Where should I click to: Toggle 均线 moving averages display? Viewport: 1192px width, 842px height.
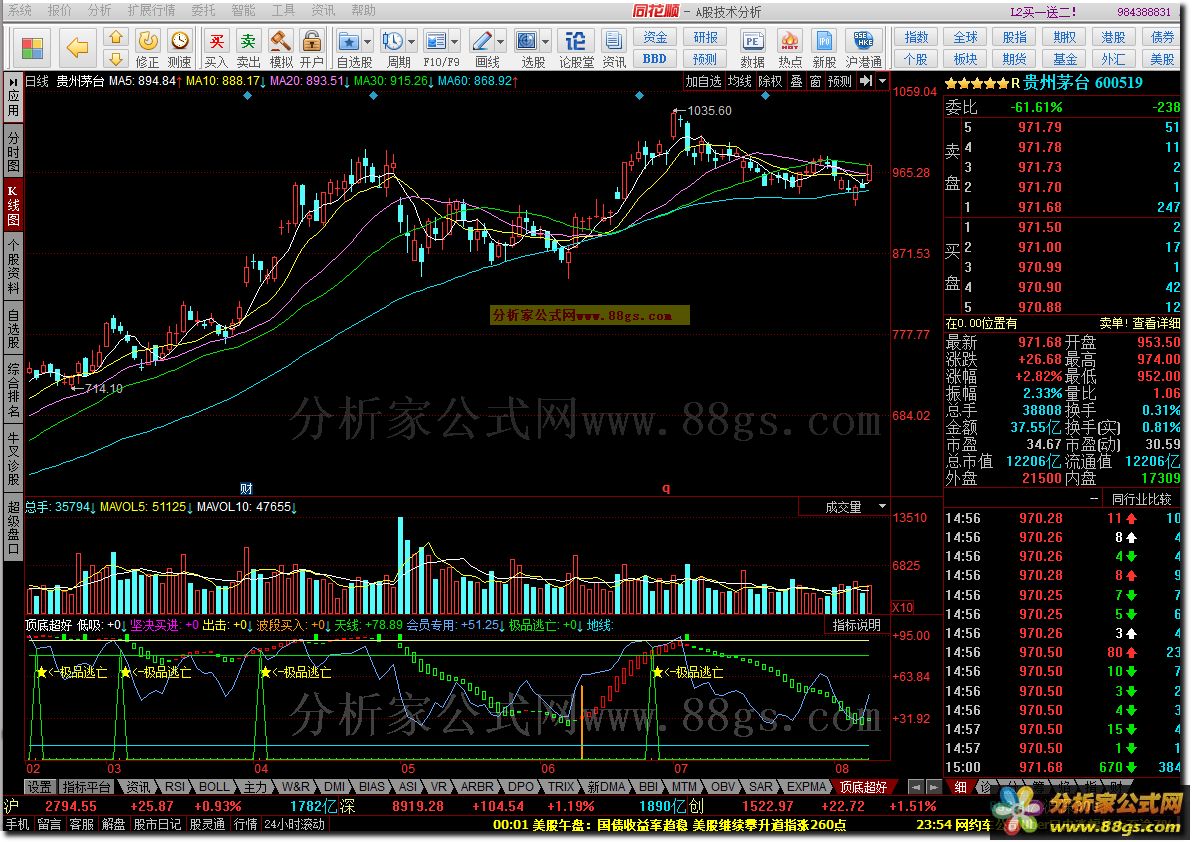740,81
